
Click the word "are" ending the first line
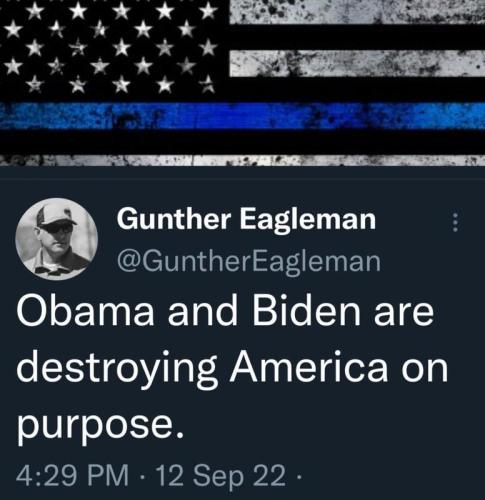[404, 314]
